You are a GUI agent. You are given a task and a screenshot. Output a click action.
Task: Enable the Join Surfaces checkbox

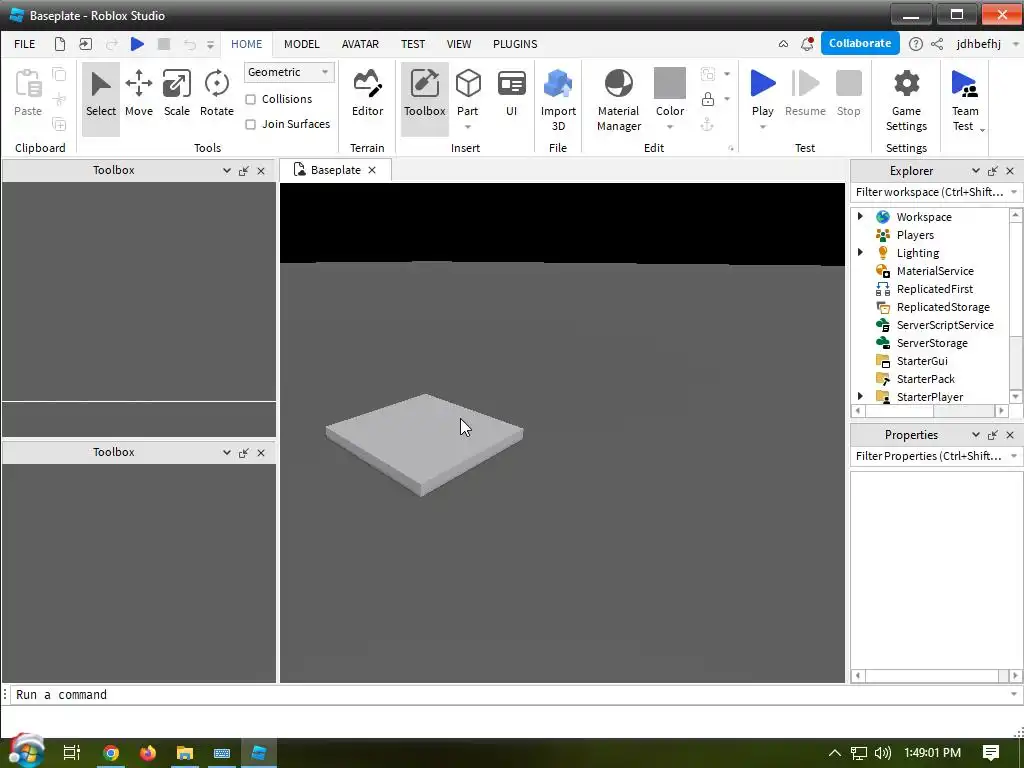coord(250,124)
